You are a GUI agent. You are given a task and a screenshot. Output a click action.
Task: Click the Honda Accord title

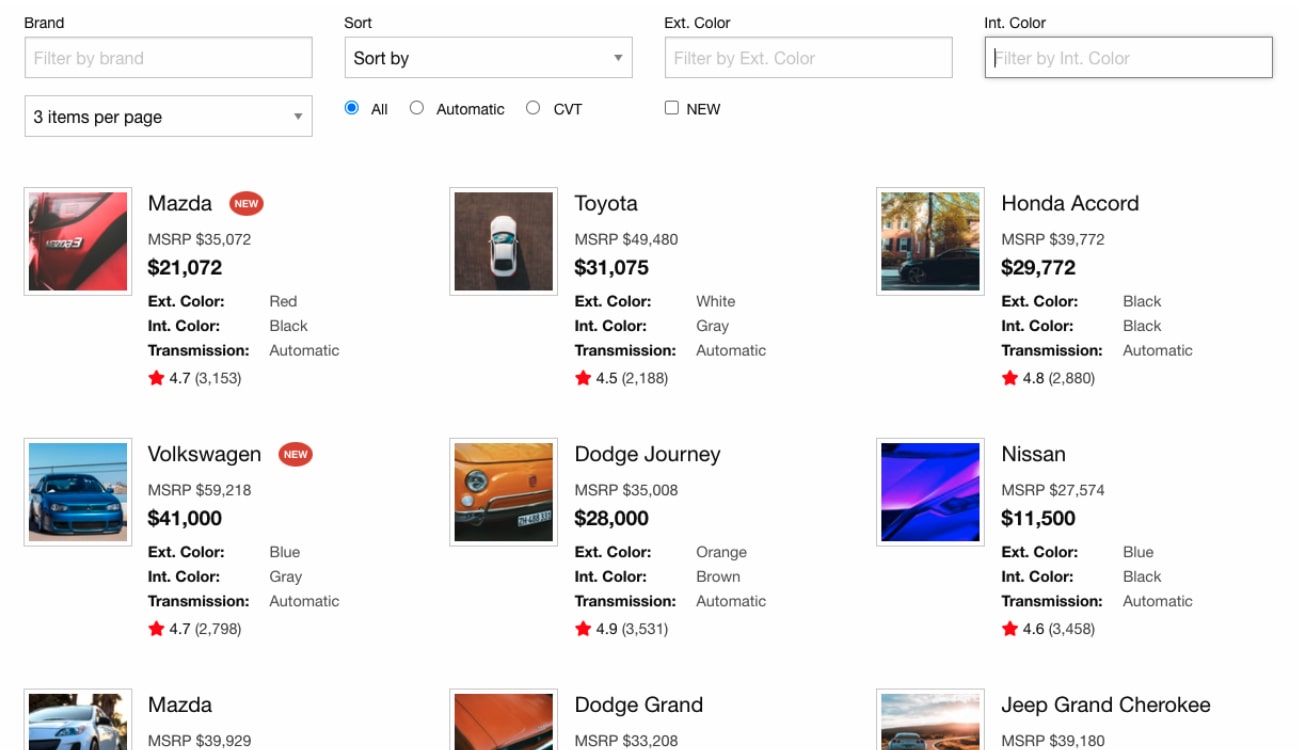(x=1070, y=204)
